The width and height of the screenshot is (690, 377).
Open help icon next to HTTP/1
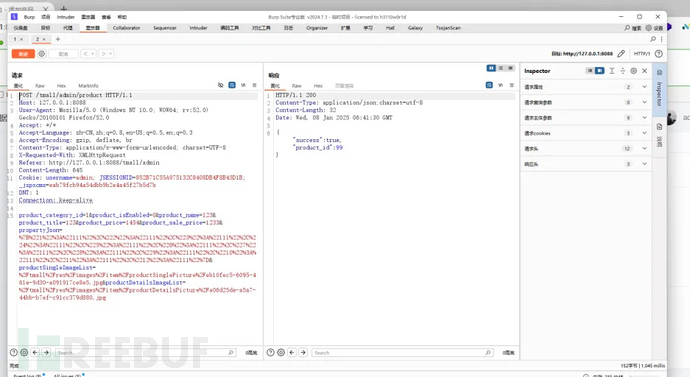pos(658,54)
